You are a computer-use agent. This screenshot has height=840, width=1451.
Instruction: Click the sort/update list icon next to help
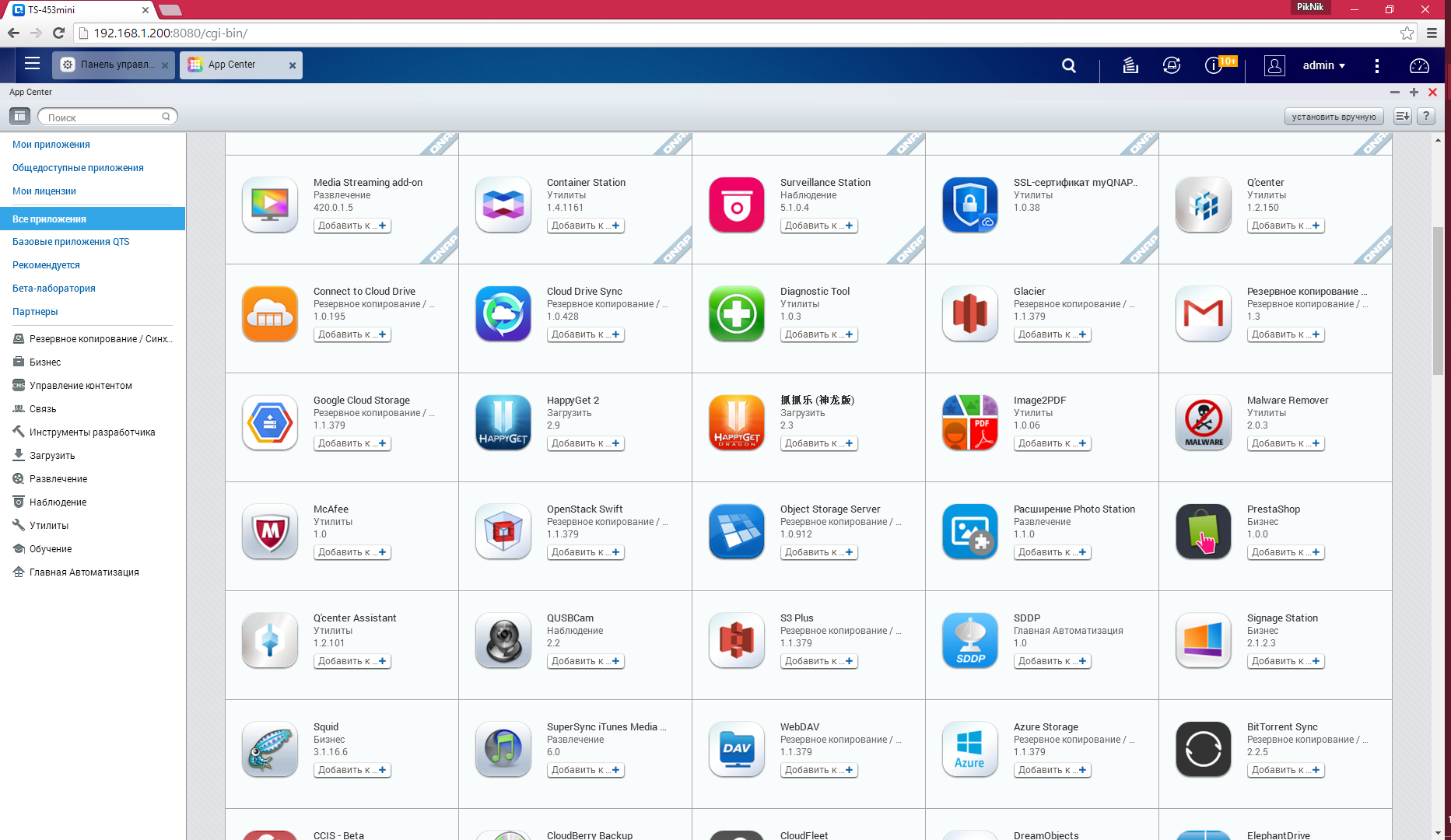click(1402, 117)
